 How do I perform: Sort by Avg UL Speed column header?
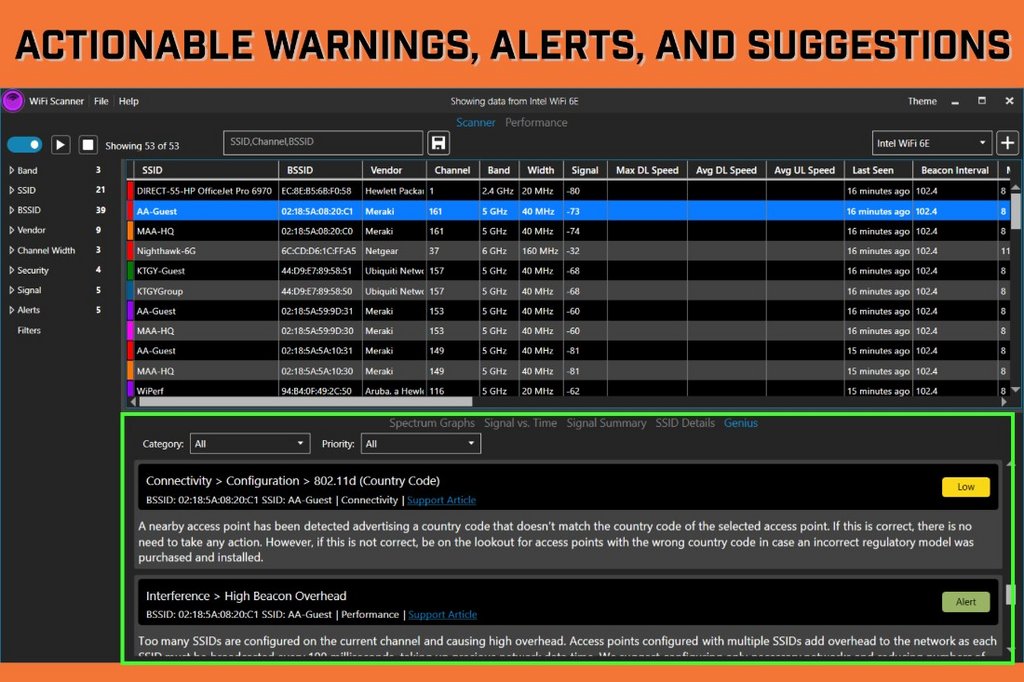point(805,170)
